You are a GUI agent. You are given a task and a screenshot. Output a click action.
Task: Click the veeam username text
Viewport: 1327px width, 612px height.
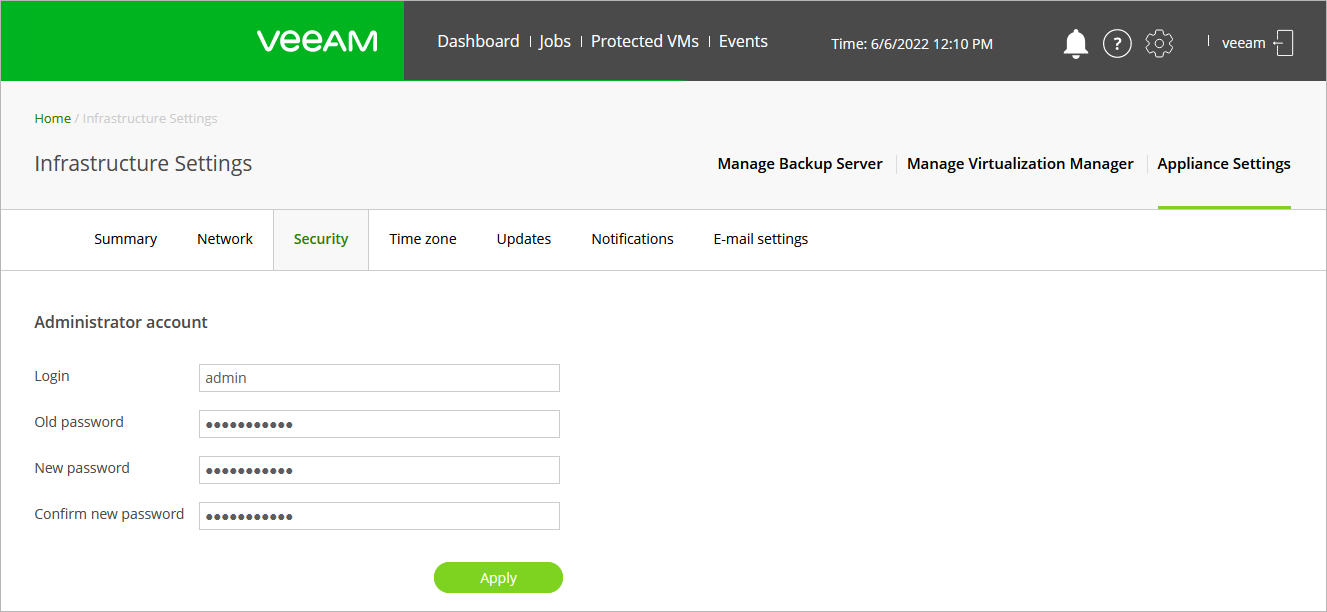[x=1243, y=43]
